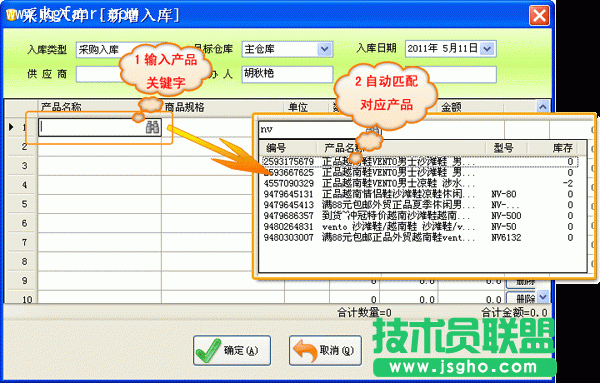Click the binoculars search icon in product name cell
The width and height of the screenshot is (600, 383).
click(x=153, y=127)
